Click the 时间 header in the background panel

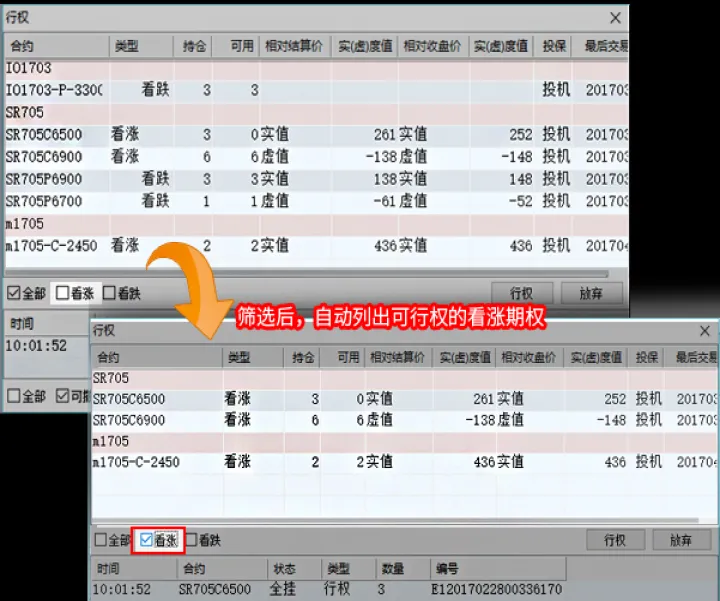coord(22,324)
